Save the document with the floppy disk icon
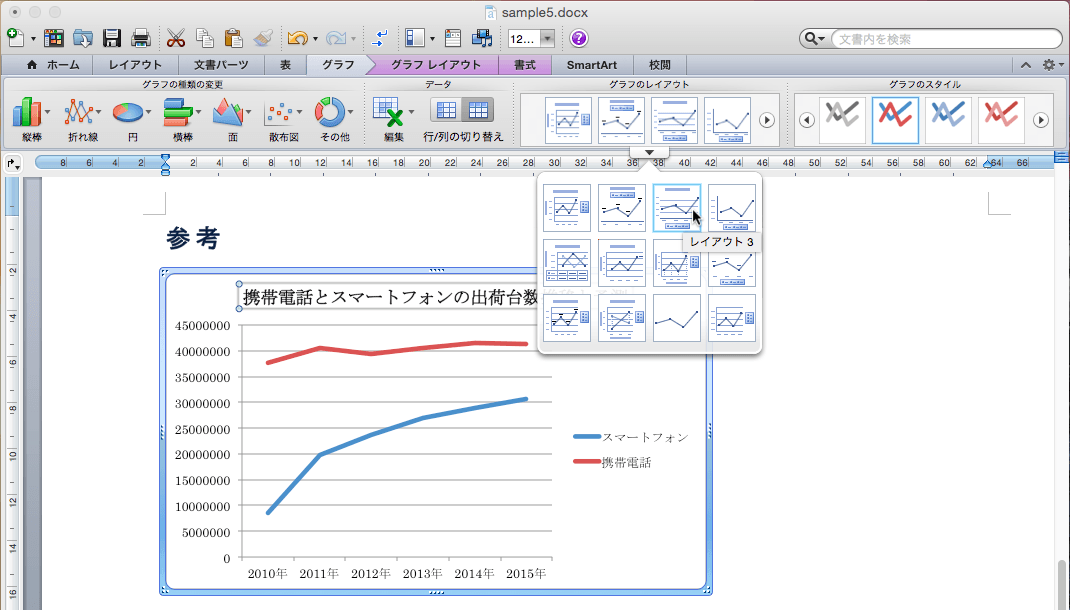Screen dimensions: 1070x610 (x=111, y=38)
